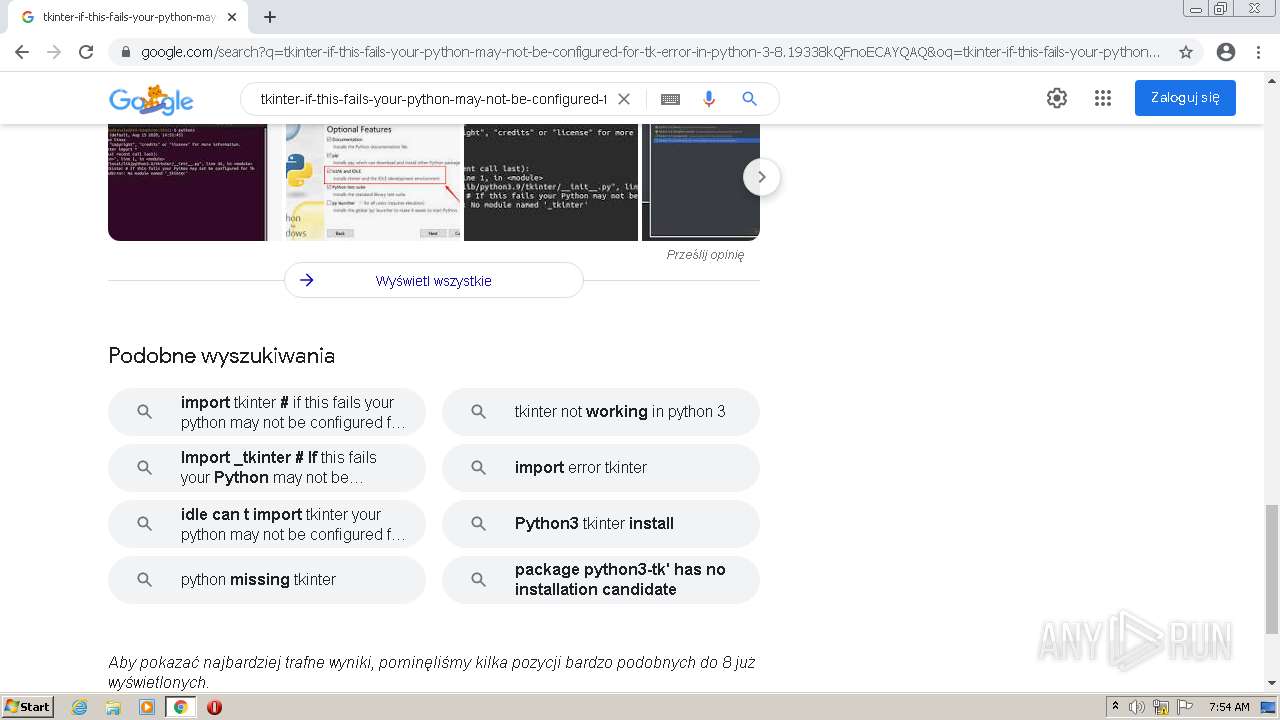Show next images with carousel arrow
The image size is (1280, 720).
[761, 177]
